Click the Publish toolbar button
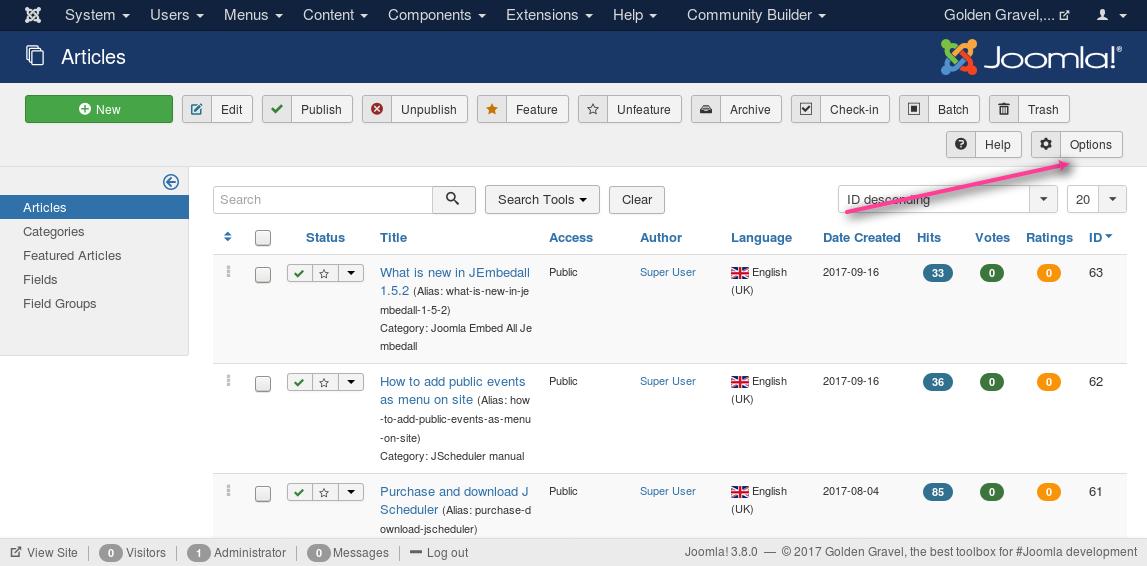 307,109
